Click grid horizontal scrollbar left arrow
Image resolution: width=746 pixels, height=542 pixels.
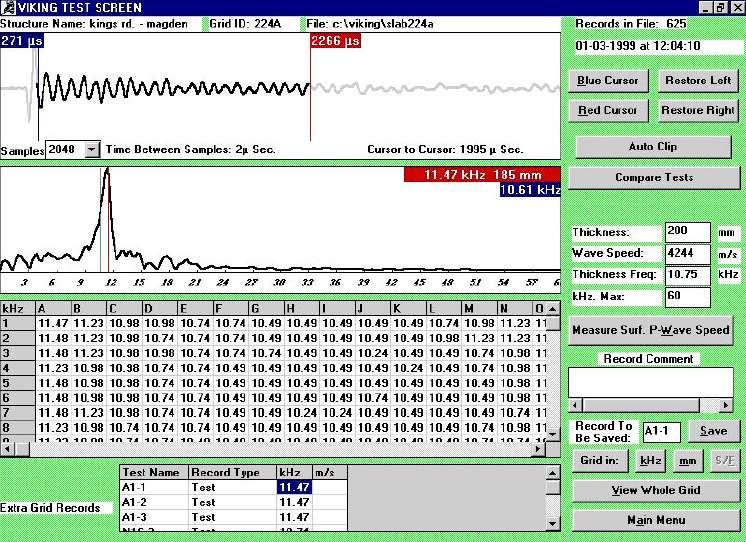(x=7, y=449)
